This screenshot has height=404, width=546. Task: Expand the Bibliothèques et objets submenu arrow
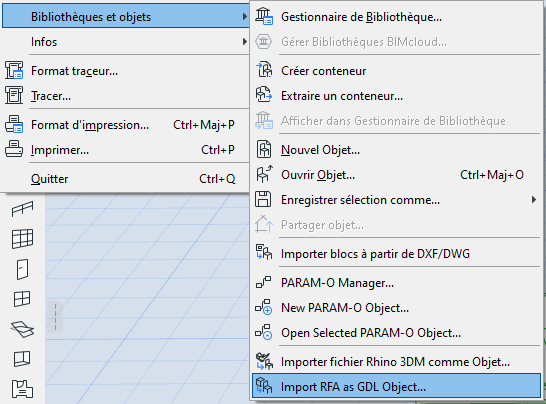pos(245,17)
